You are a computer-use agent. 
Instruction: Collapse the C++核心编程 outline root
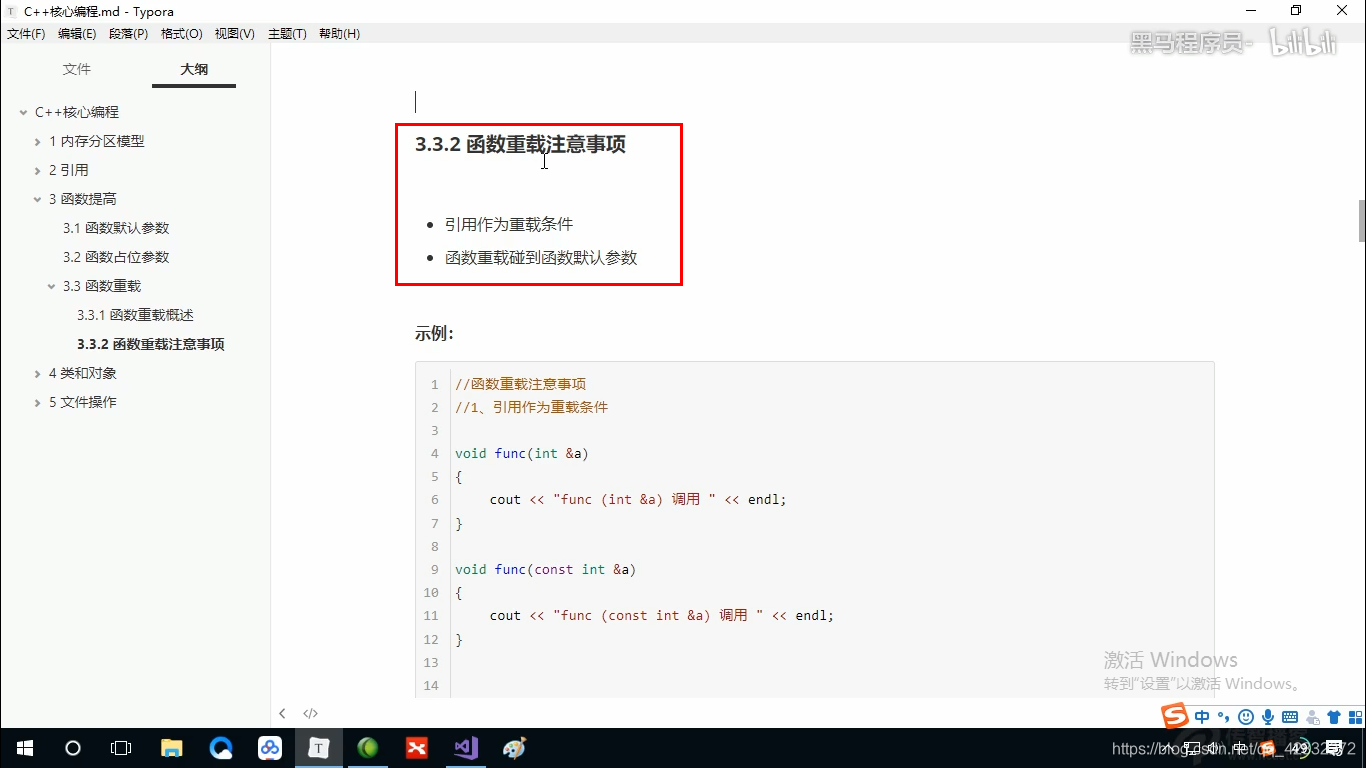[23, 113]
